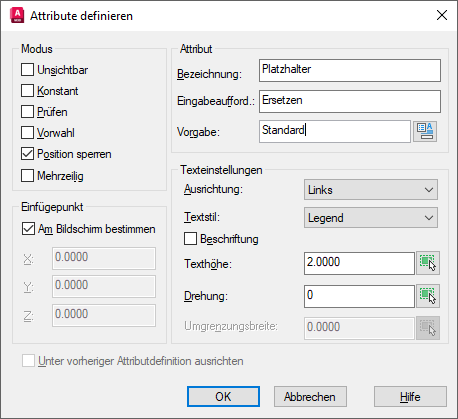Tick the Prüfen checkbox
Image resolution: width=458 pixels, height=419 pixels.
click(x=27, y=112)
